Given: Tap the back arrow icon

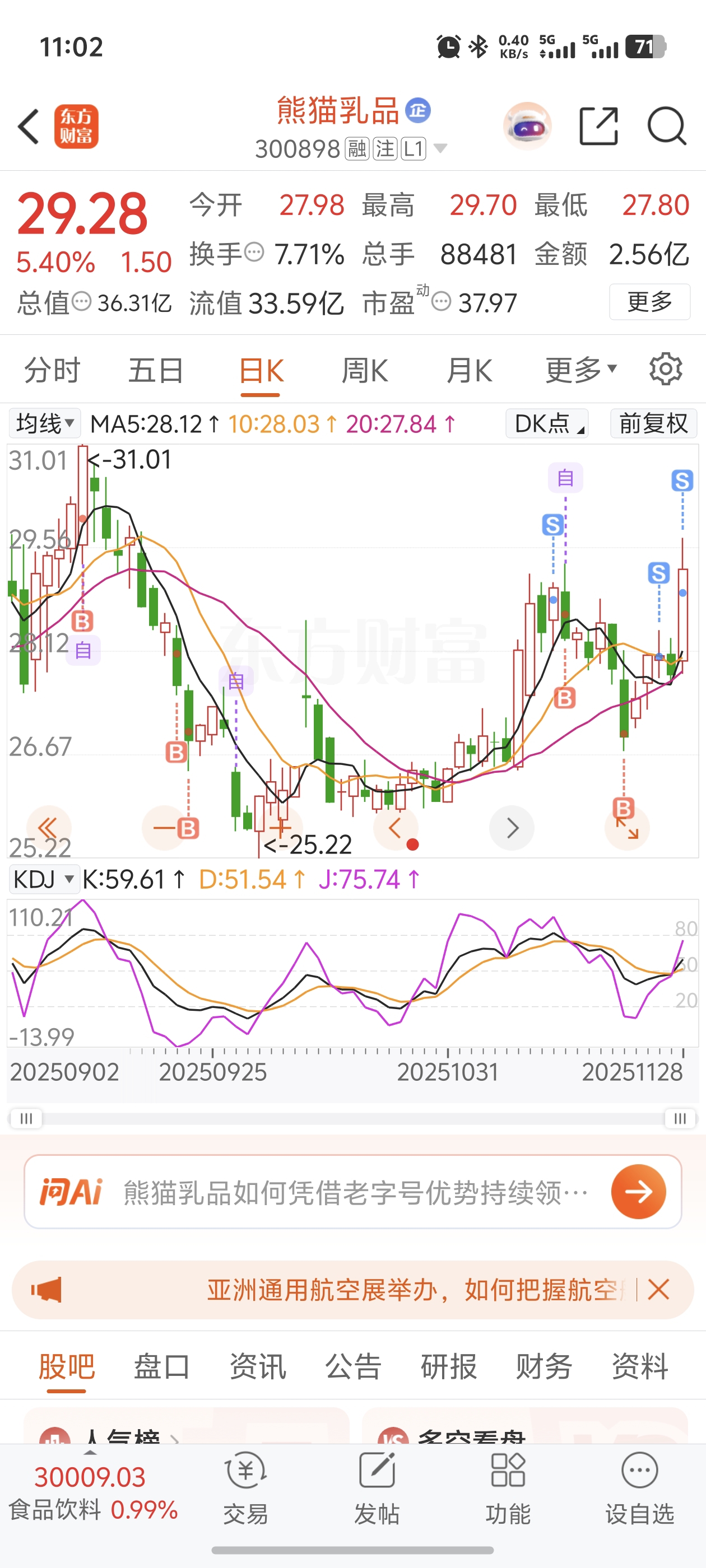Looking at the screenshot, I should click(x=29, y=127).
